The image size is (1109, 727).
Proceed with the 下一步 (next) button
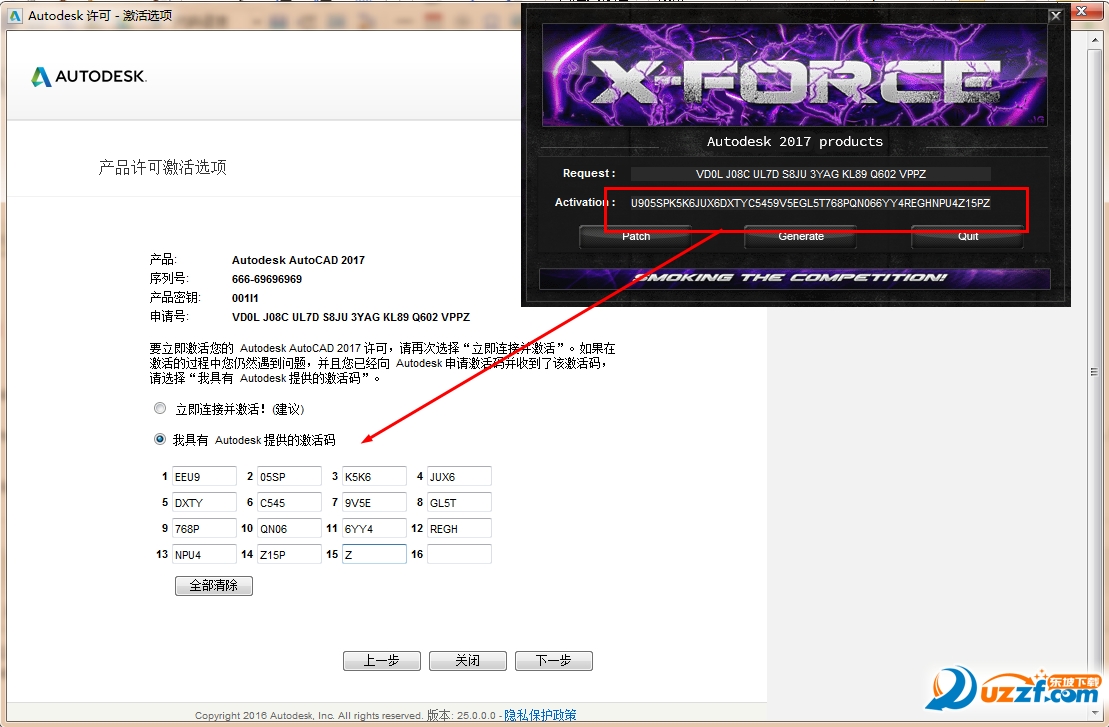click(x=554, y=661)
